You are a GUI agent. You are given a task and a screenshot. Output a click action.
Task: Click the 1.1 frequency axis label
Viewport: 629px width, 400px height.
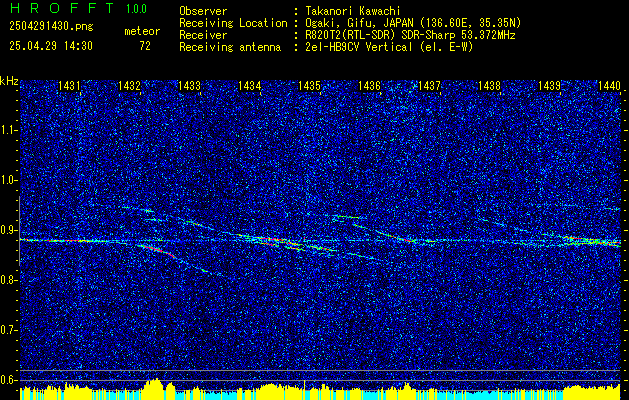click(9, 130)
